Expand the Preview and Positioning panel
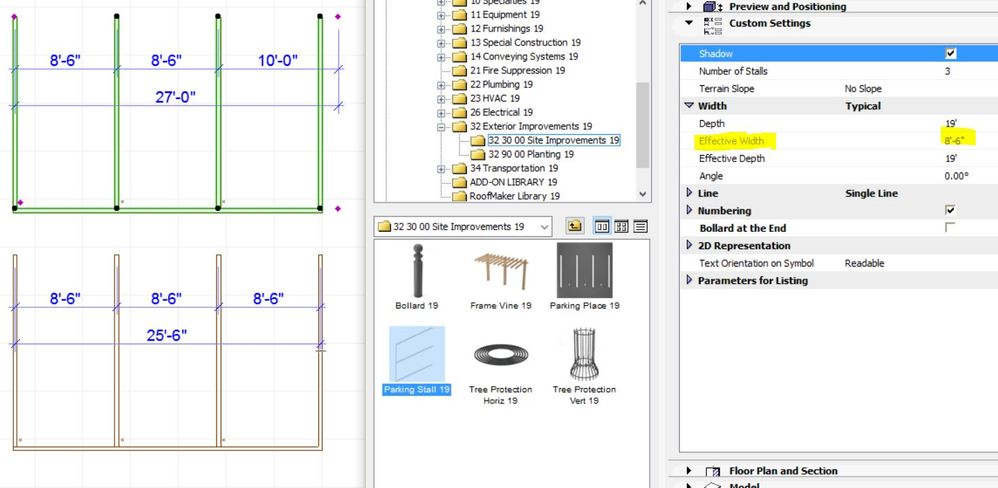Screen dimensions: 998x488 coord(689,6)
